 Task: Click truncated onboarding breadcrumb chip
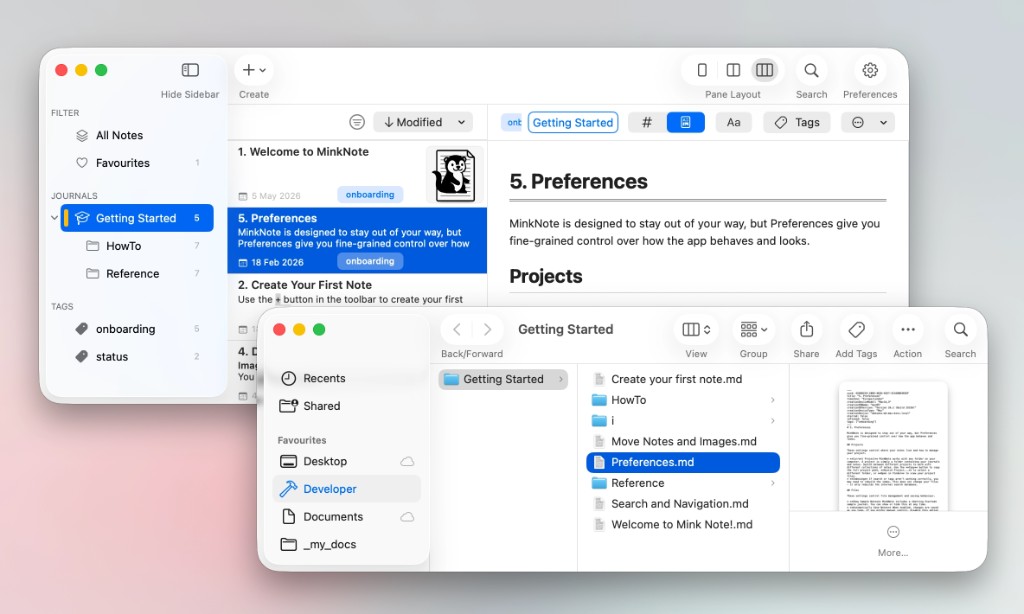coord(512,122)
